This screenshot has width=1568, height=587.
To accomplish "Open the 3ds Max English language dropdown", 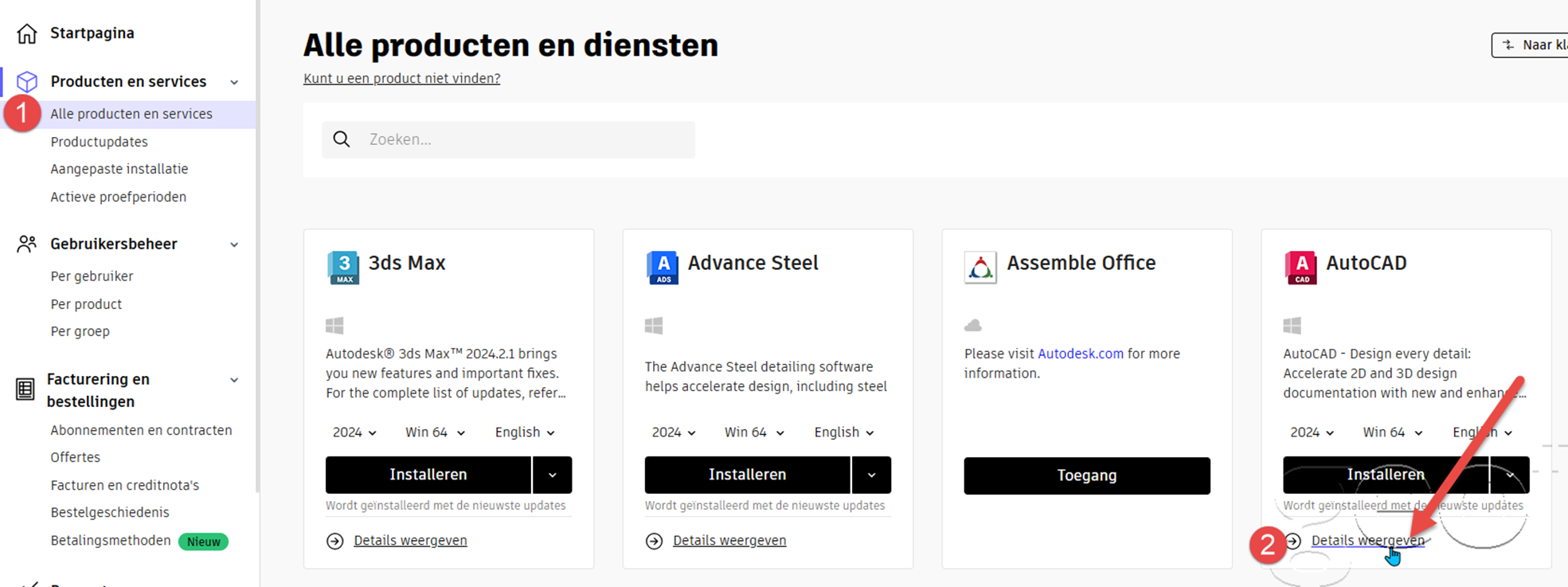I will (525, 432).
